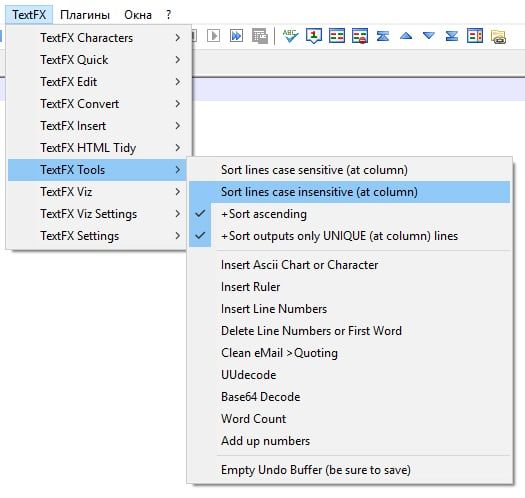The width and height of the screenshot is (525, 498).
Task: Expand TextFX Viz submenu arrow
Action: point(178,192)
